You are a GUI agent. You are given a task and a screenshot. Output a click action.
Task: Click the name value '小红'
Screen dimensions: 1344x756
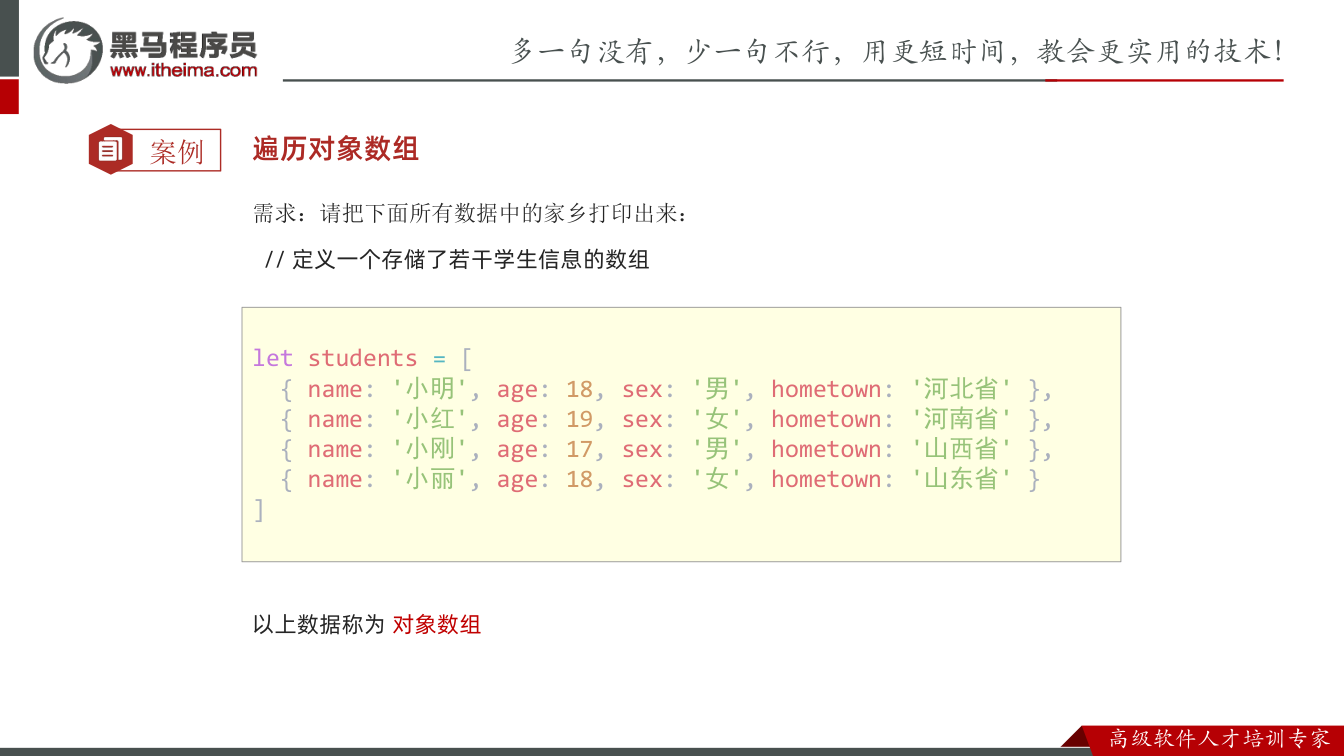[x=430, y=419]
